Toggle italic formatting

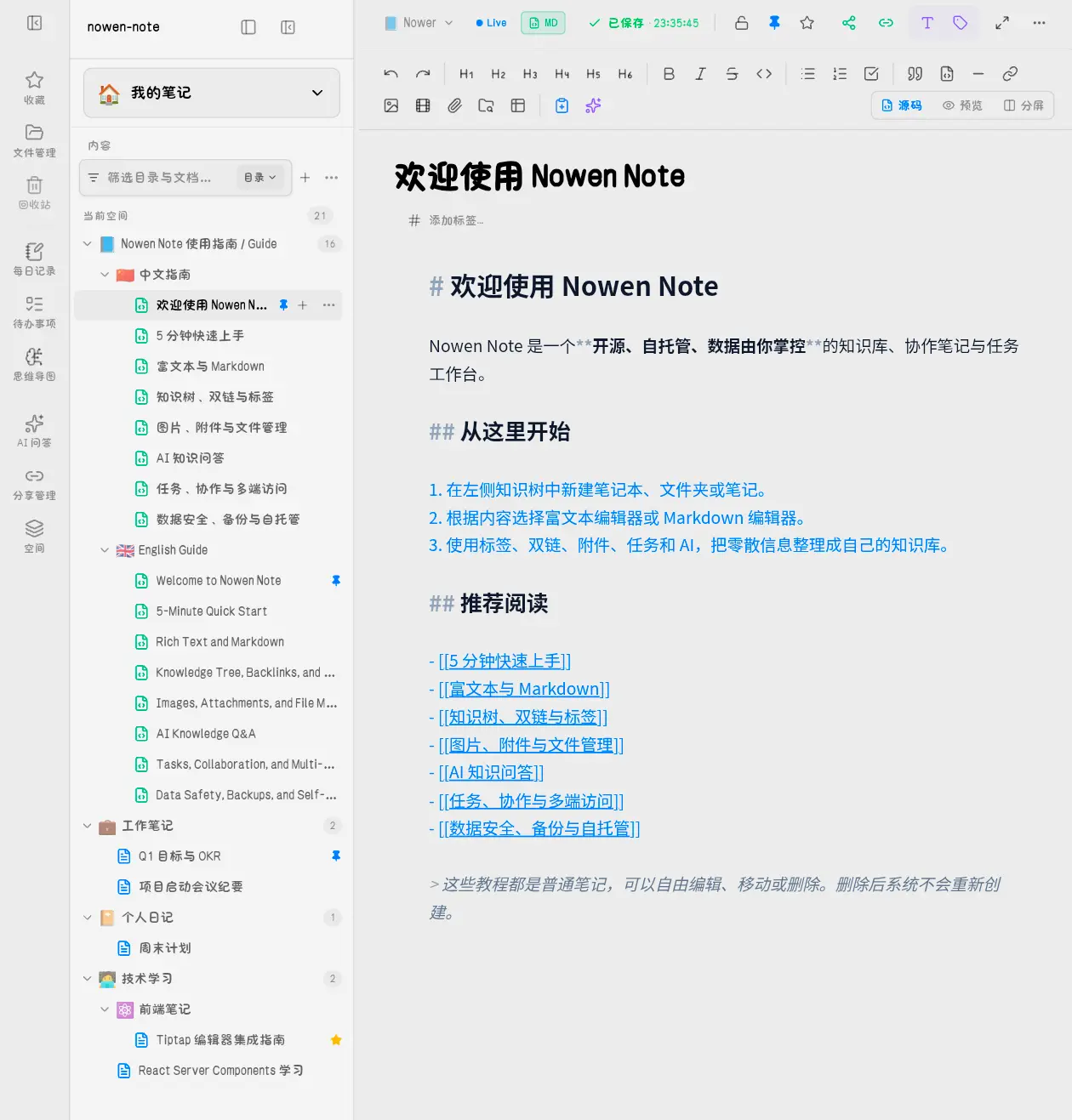coord(700,74)
